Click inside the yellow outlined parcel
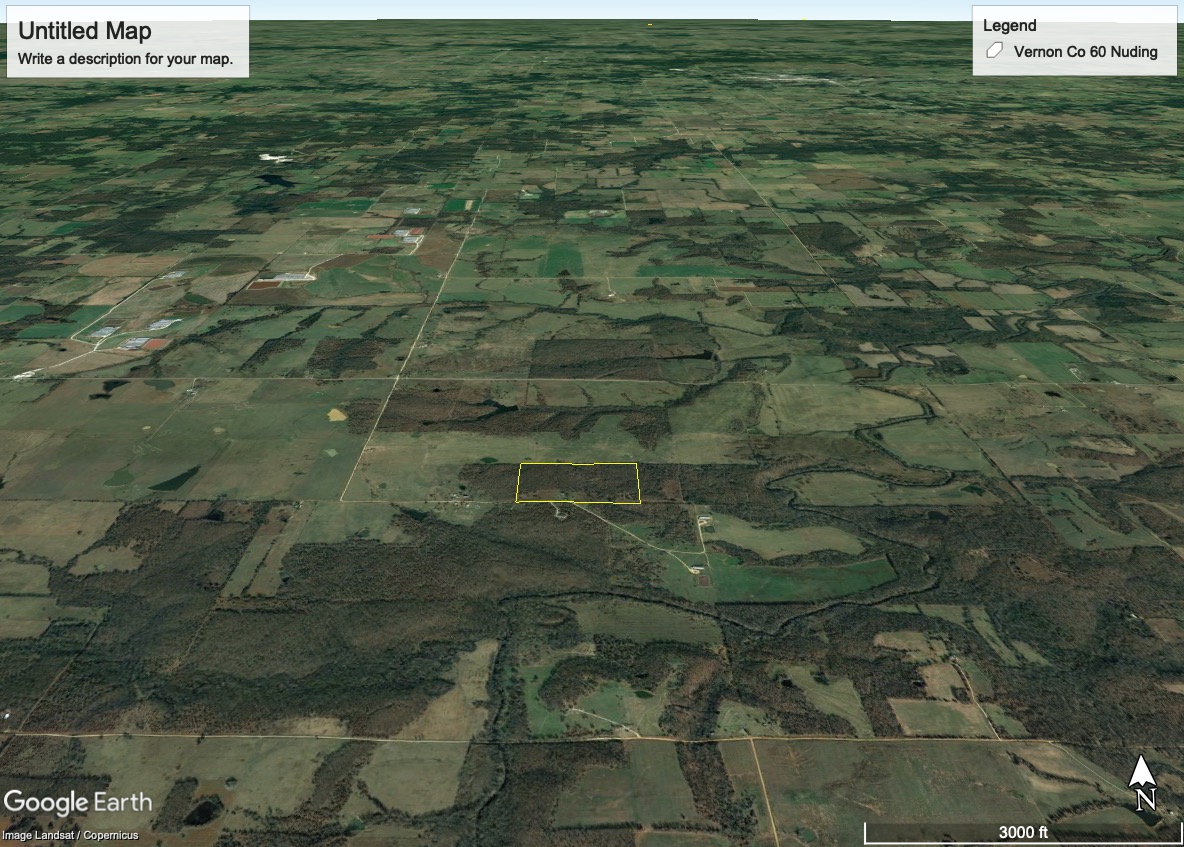1184x847 pixels. click(x=578, y=484)
